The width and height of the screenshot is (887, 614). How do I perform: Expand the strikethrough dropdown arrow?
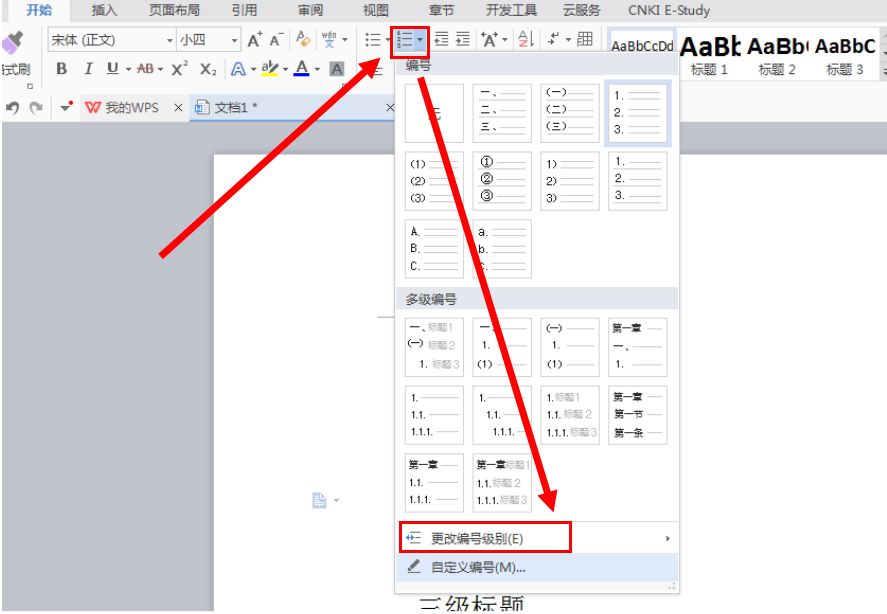tap(161, 69)
